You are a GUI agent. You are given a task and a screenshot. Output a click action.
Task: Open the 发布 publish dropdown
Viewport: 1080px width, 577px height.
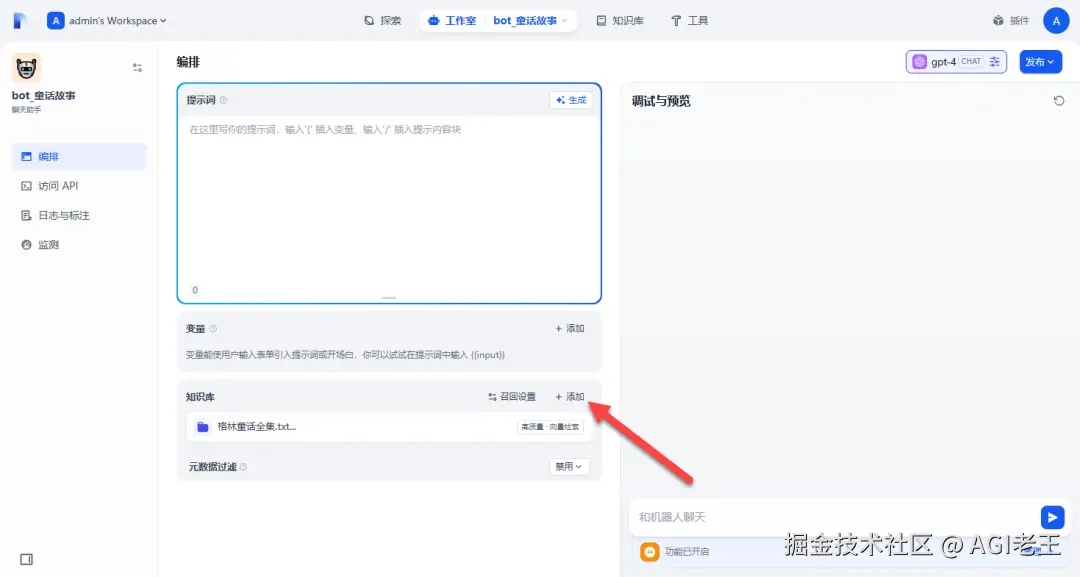[1040, 62]
